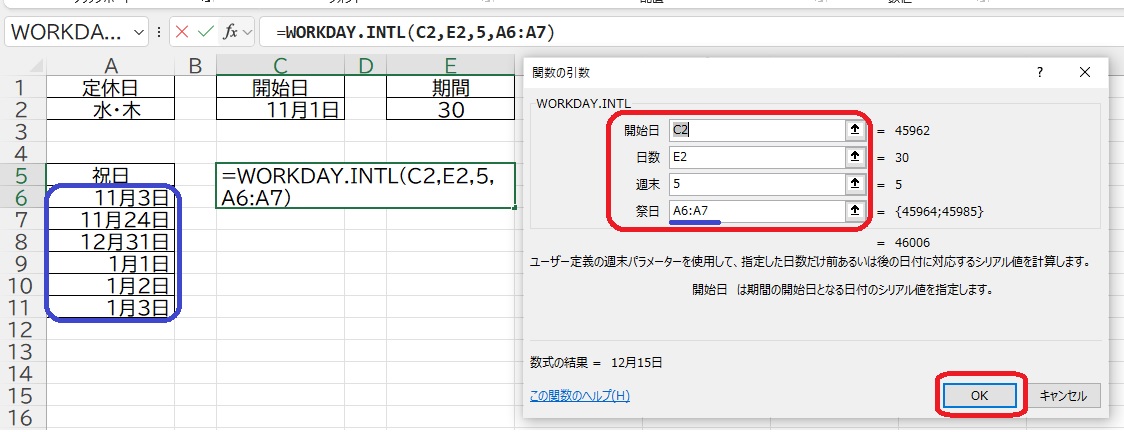This screenshot has height=432, width=1124.
Task: Click the enter checkmark in formula bar
Action: [x=206, y=31]
